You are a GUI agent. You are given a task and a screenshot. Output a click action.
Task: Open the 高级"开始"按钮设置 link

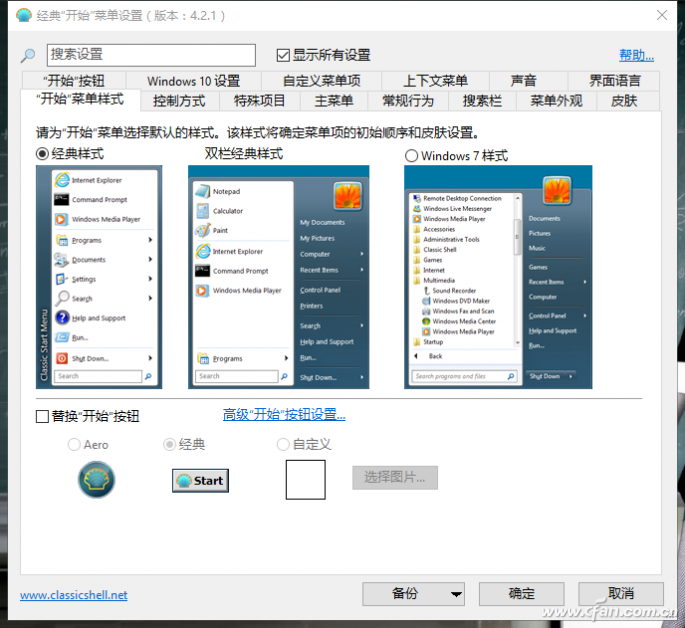tap(284, 415)
